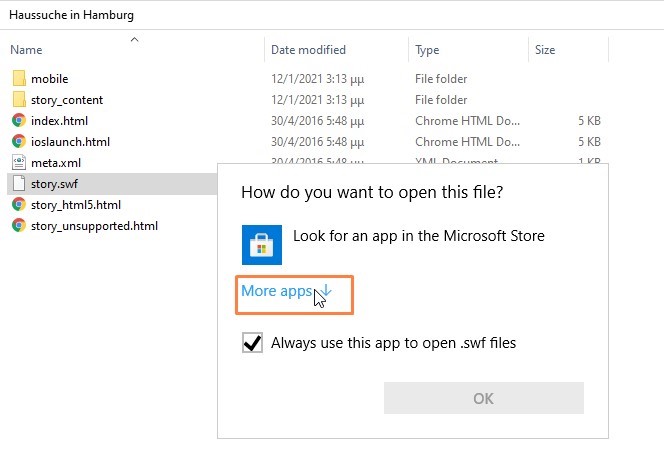
Task: Click the Chrome icon beside story_html5.html
Action: 18,205
